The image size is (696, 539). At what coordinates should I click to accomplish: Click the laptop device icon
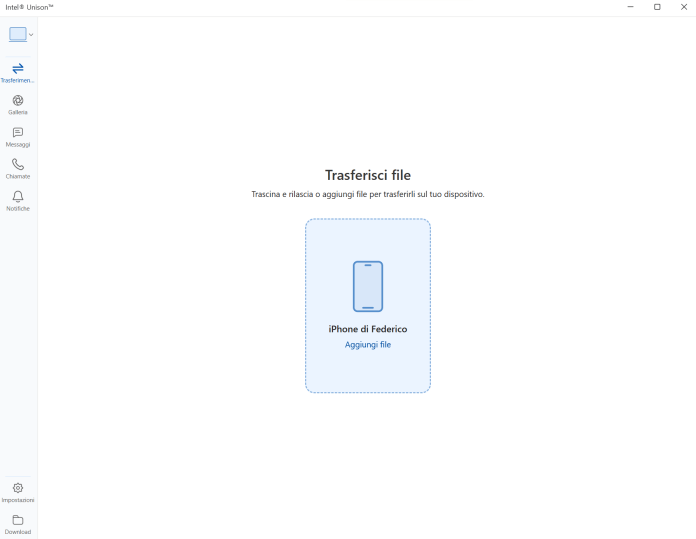click(18, 34)
